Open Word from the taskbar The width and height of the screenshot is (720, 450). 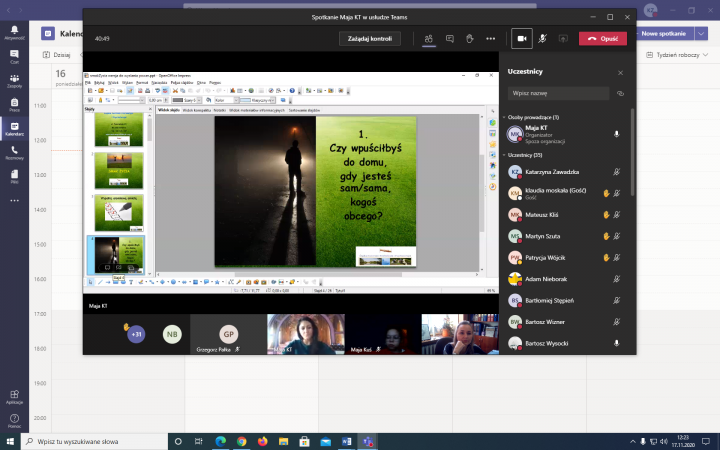[347, 441]
